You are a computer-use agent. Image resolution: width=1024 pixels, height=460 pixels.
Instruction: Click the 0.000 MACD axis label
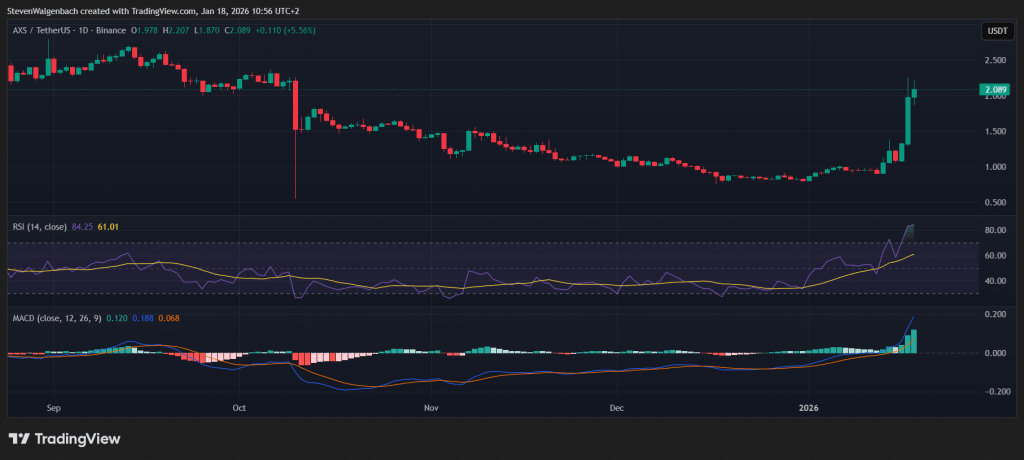coord(997,353)
